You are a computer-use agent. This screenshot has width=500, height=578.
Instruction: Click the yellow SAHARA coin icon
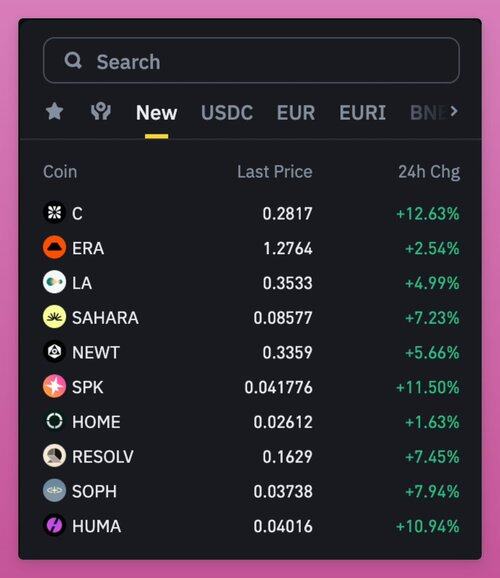(54, 317)
